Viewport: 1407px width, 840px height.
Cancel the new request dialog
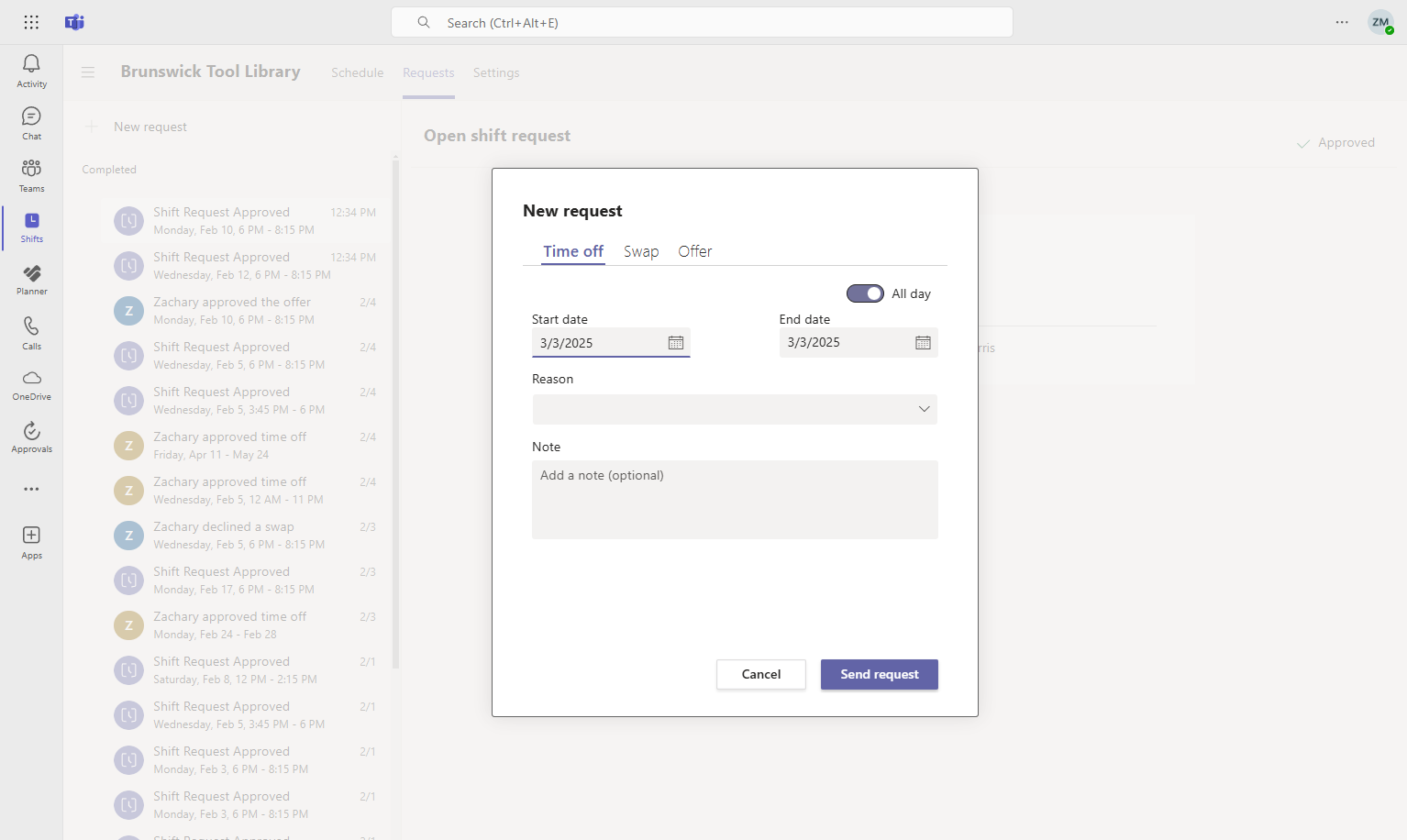pyautogui.click(x=761, y=674)
